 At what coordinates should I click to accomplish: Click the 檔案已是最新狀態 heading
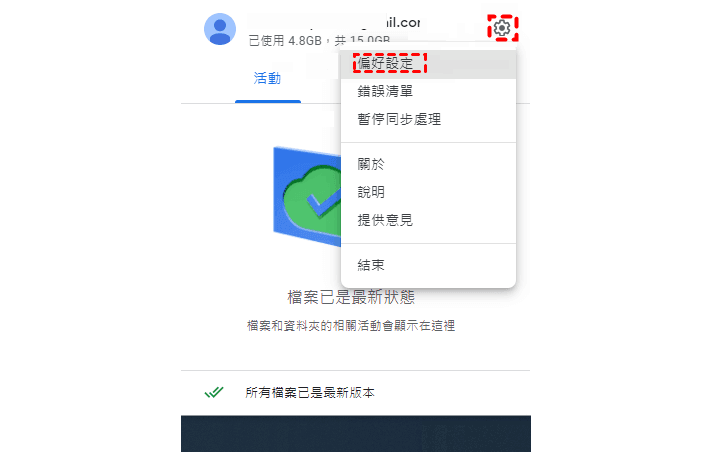(351, 297)
